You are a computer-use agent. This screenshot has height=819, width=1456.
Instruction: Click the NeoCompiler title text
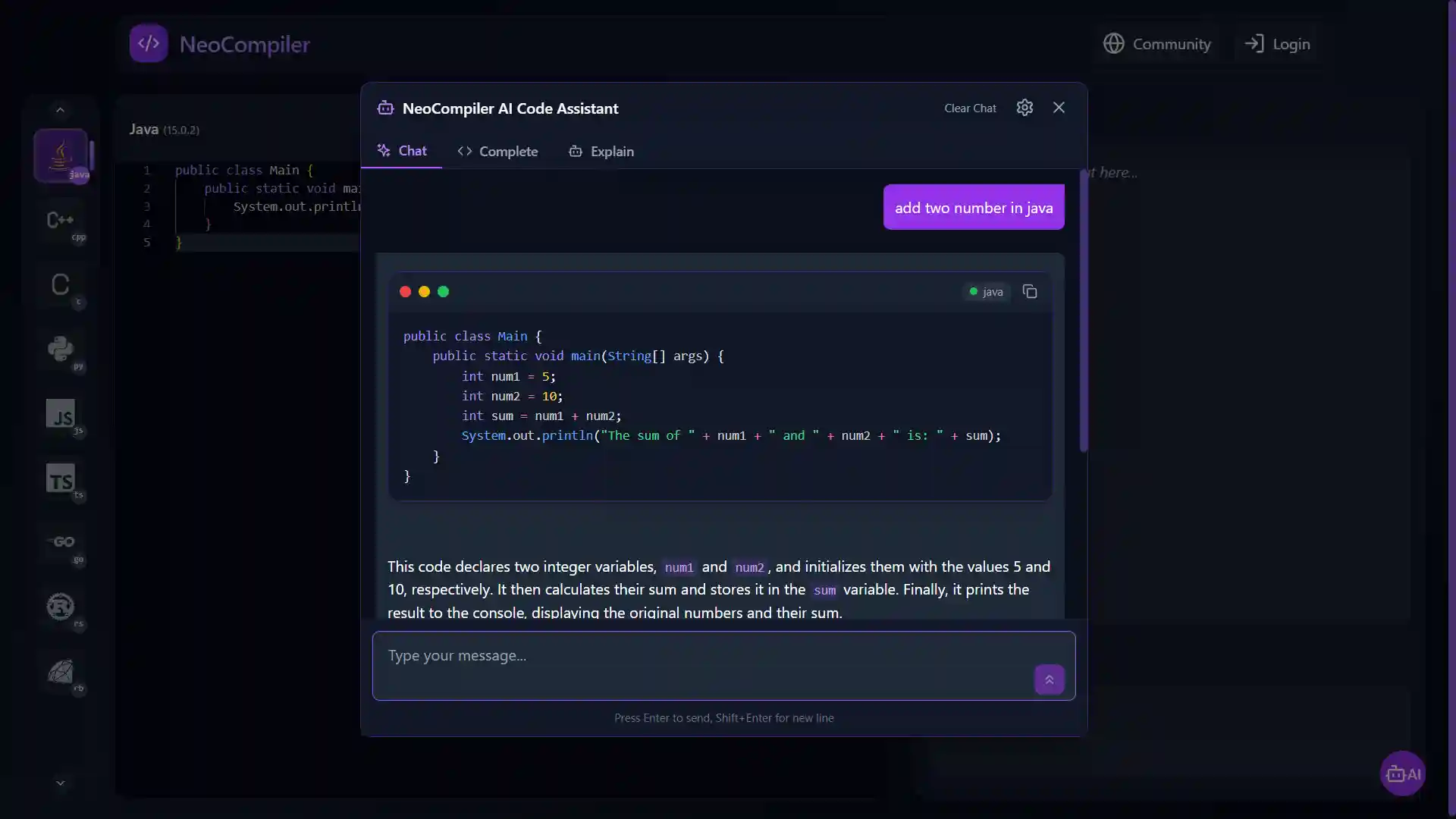244,45
